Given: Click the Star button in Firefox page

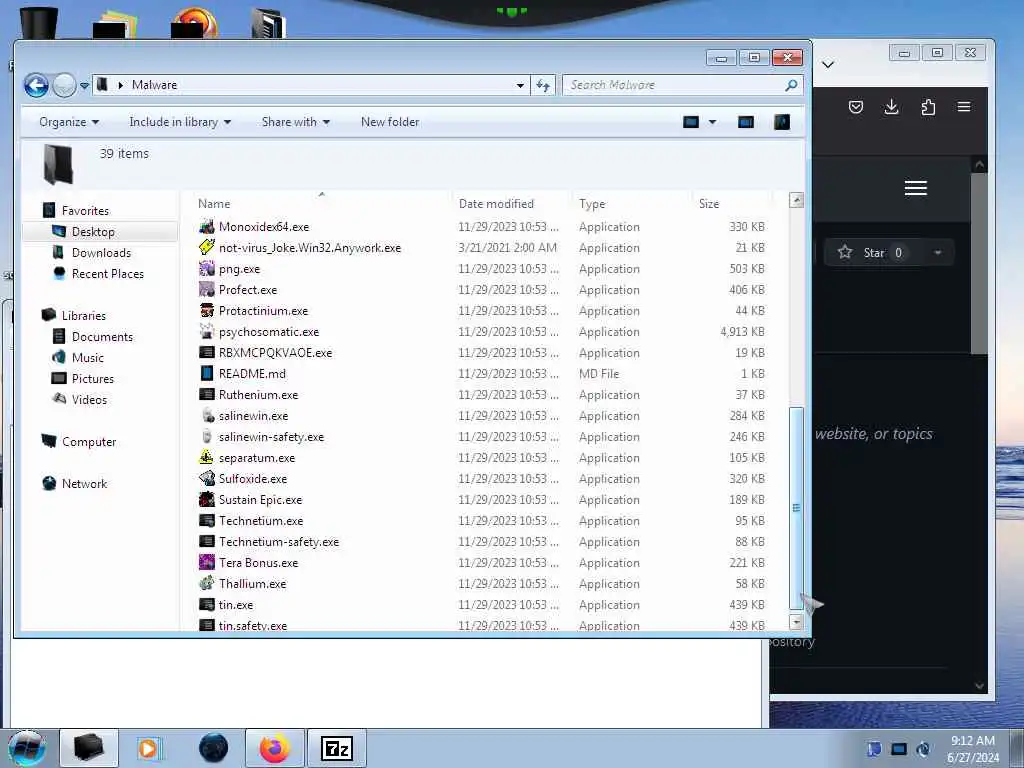Looking at the screenshot, I should click(874, 253).
